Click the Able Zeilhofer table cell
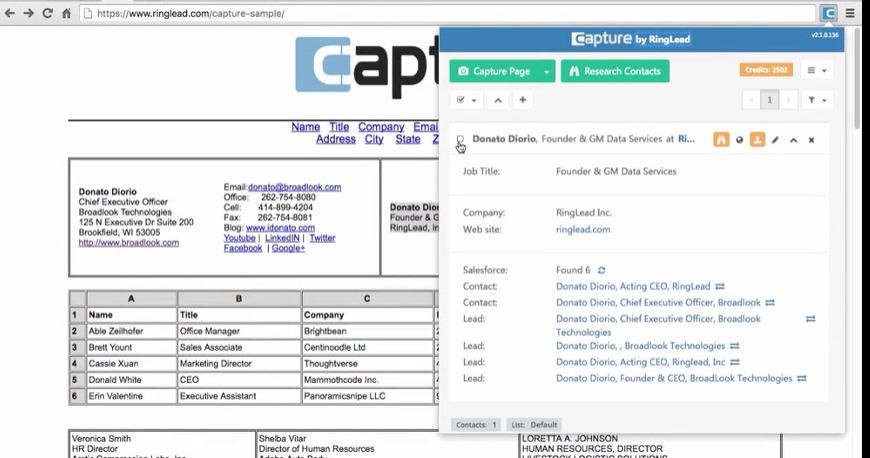Image resolution: width=870 pixels, height=458 pixels. tap(131, 331)
